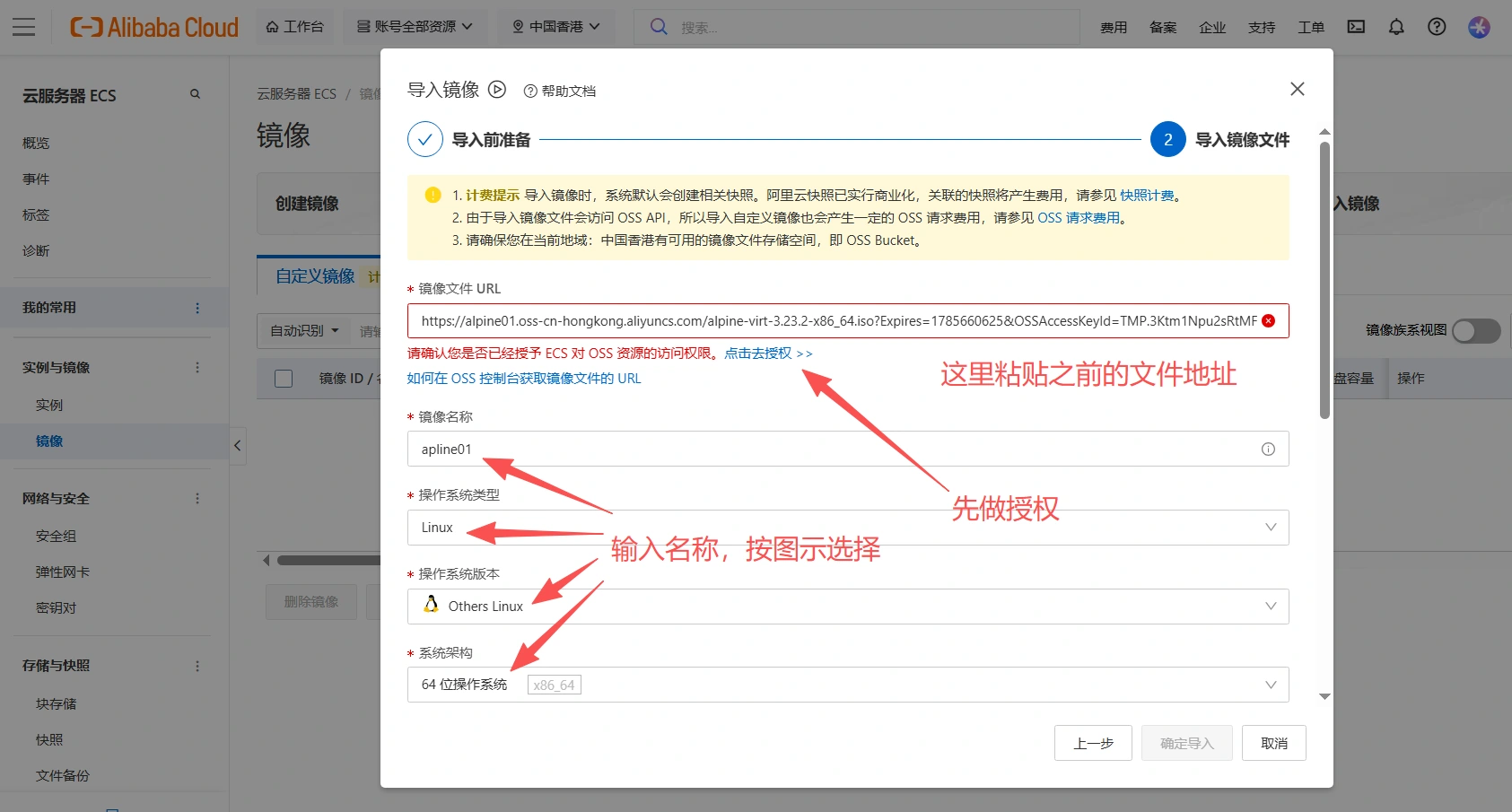This screenshot has width=1512, height=812.
Task: Open options for 实例与镜像 section
Action: tap(197, 367)
